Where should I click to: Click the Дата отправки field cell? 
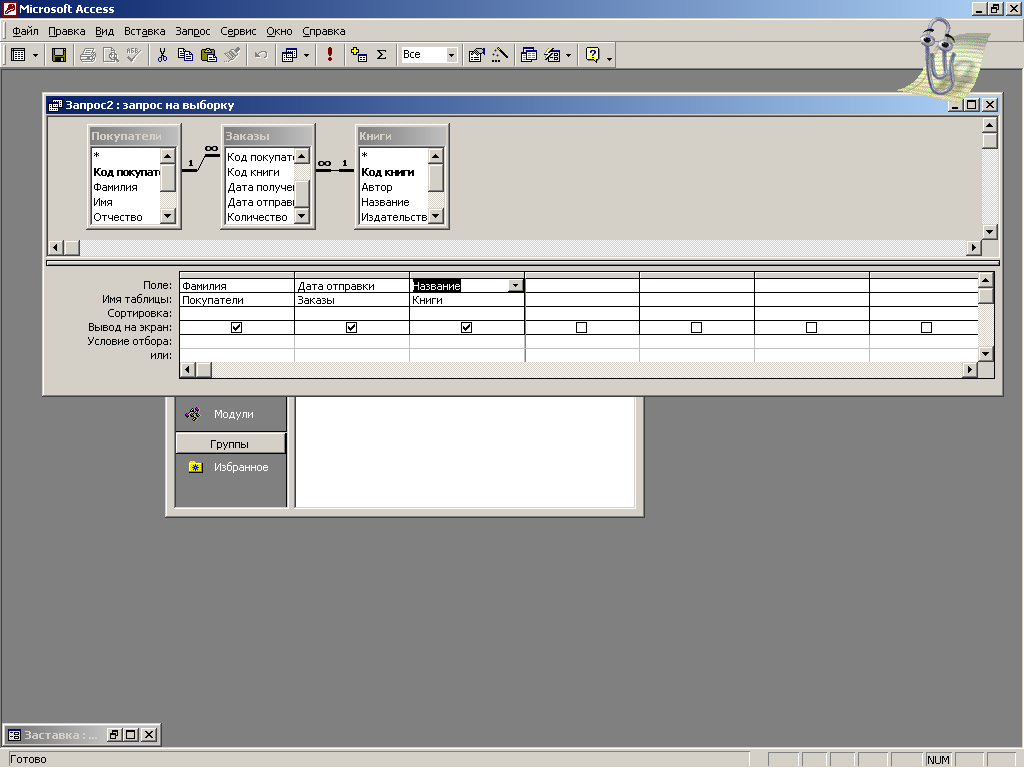pyautogui.click(x=351, y=286)
